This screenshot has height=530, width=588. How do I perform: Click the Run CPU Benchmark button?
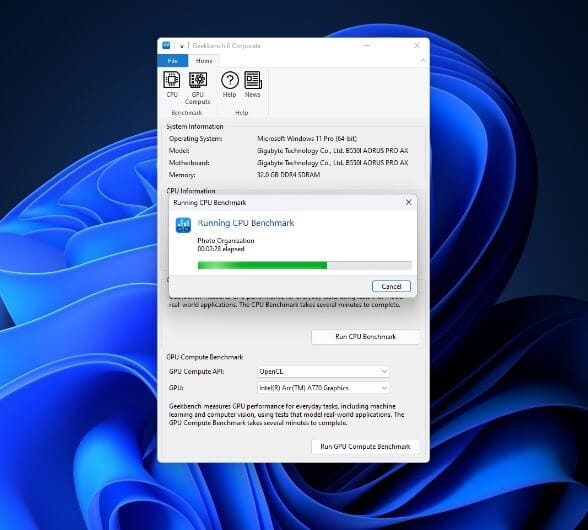[365, 336]
